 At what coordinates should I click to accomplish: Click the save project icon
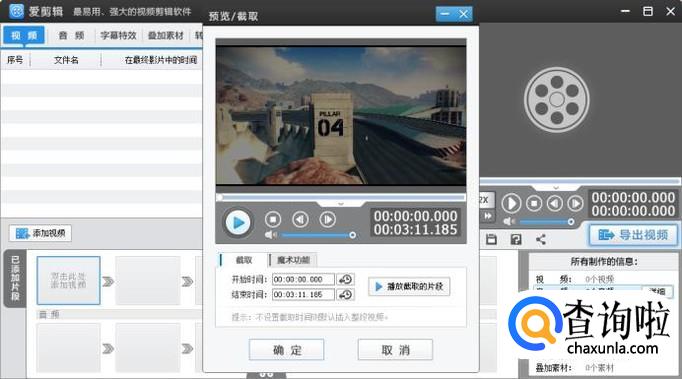[491, 239]
